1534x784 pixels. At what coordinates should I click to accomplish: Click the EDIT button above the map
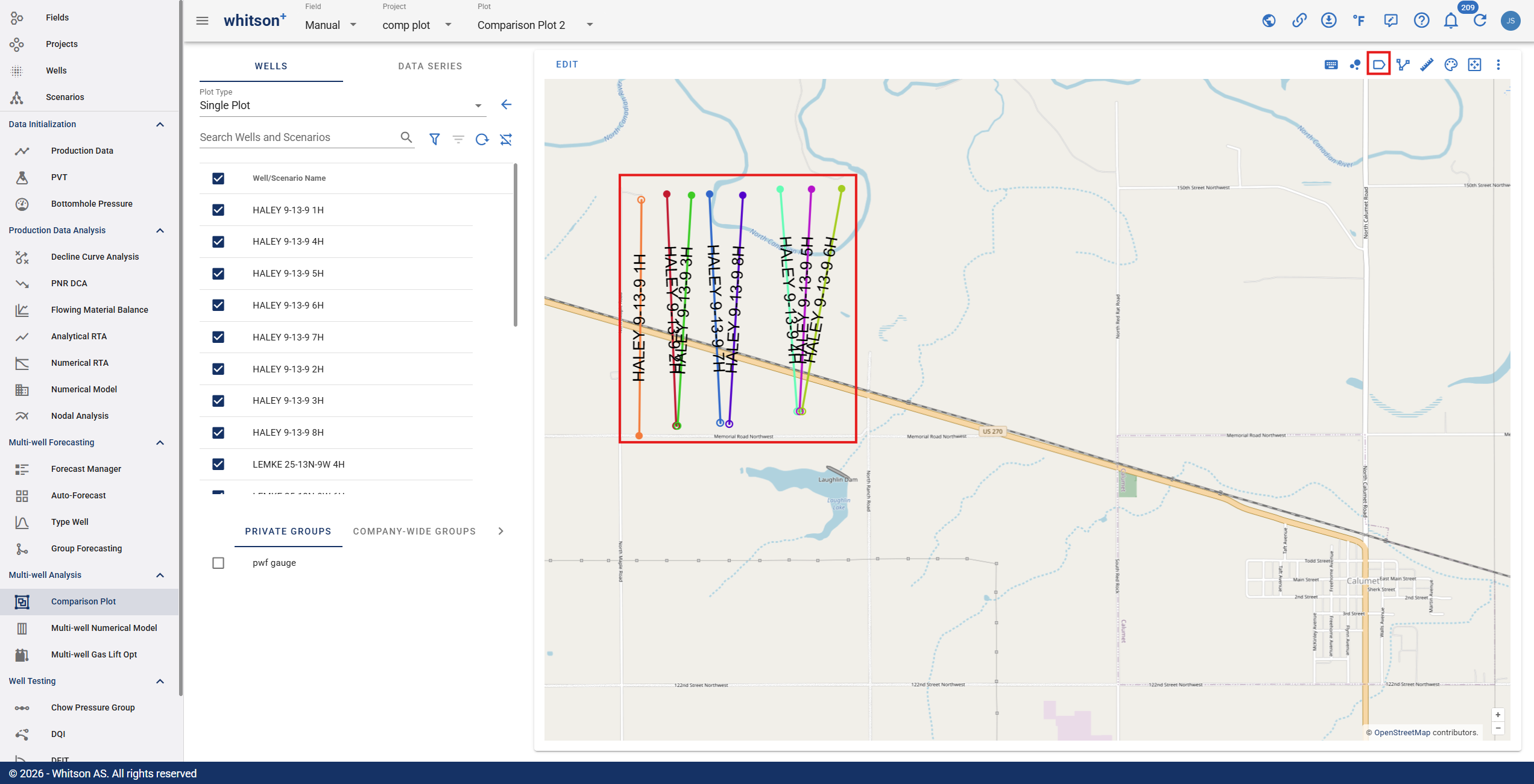tap(567, 64)
